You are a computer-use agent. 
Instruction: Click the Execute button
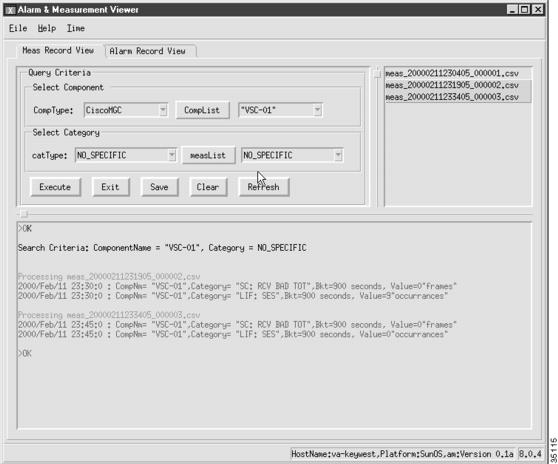(55, 187)
